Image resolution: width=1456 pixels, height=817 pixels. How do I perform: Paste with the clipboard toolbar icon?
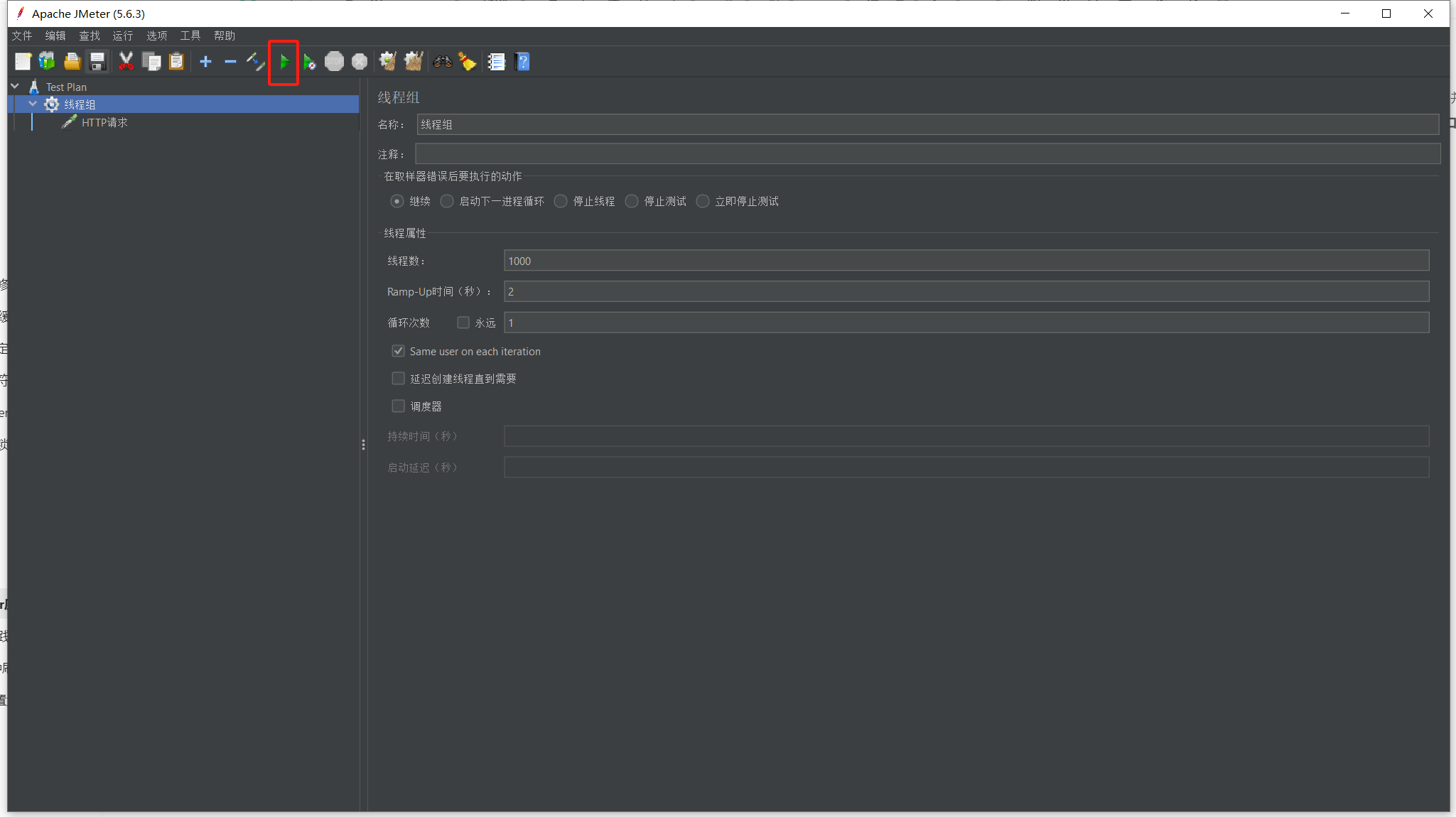[x=176, y=62]
